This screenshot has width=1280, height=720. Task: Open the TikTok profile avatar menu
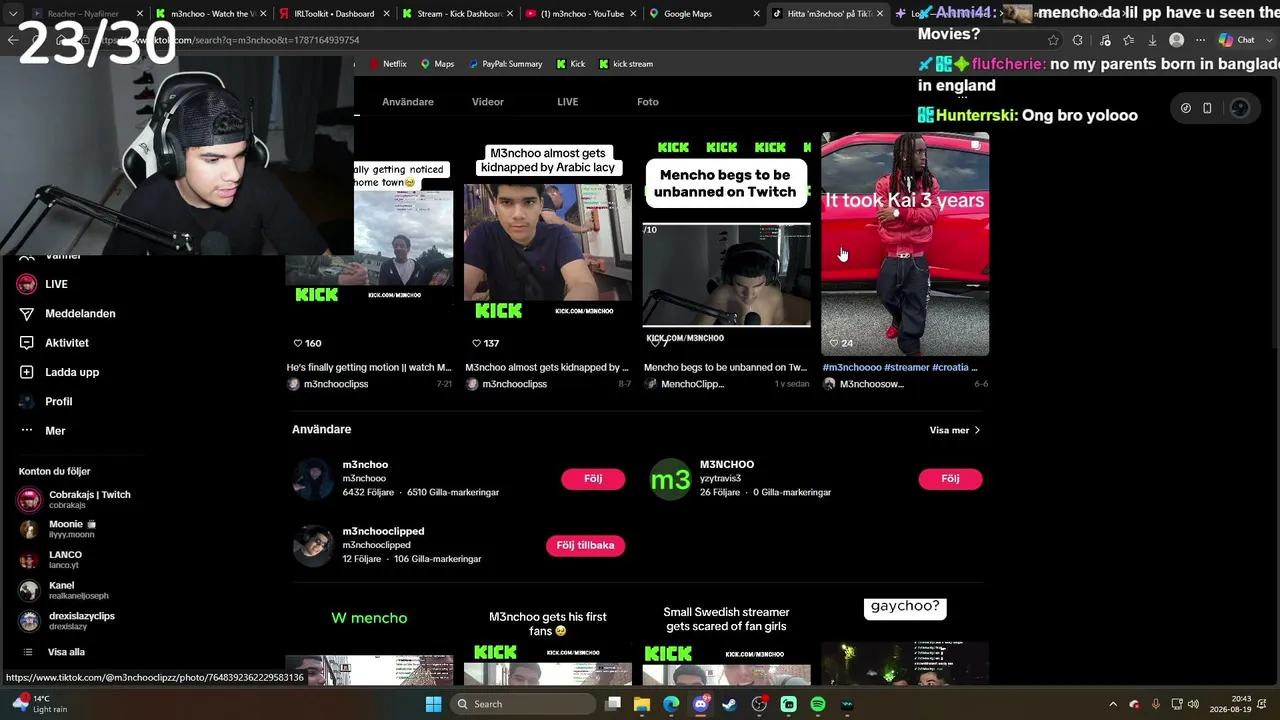click(1239, 108)
